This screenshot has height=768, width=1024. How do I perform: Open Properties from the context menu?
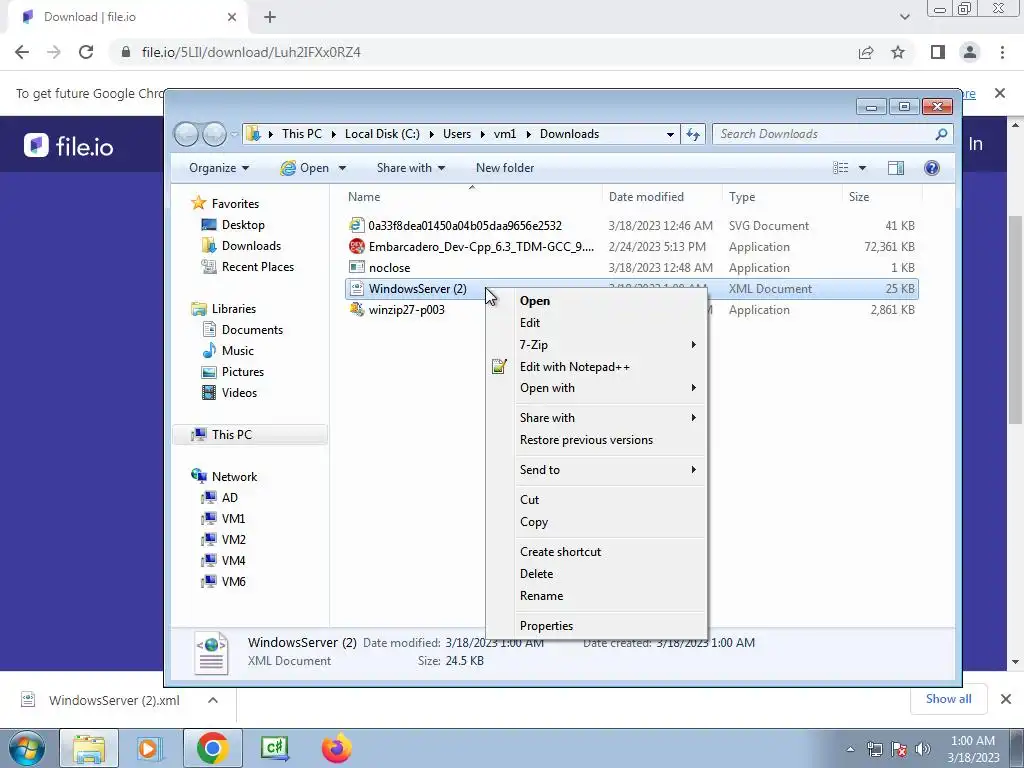(546, 626)
